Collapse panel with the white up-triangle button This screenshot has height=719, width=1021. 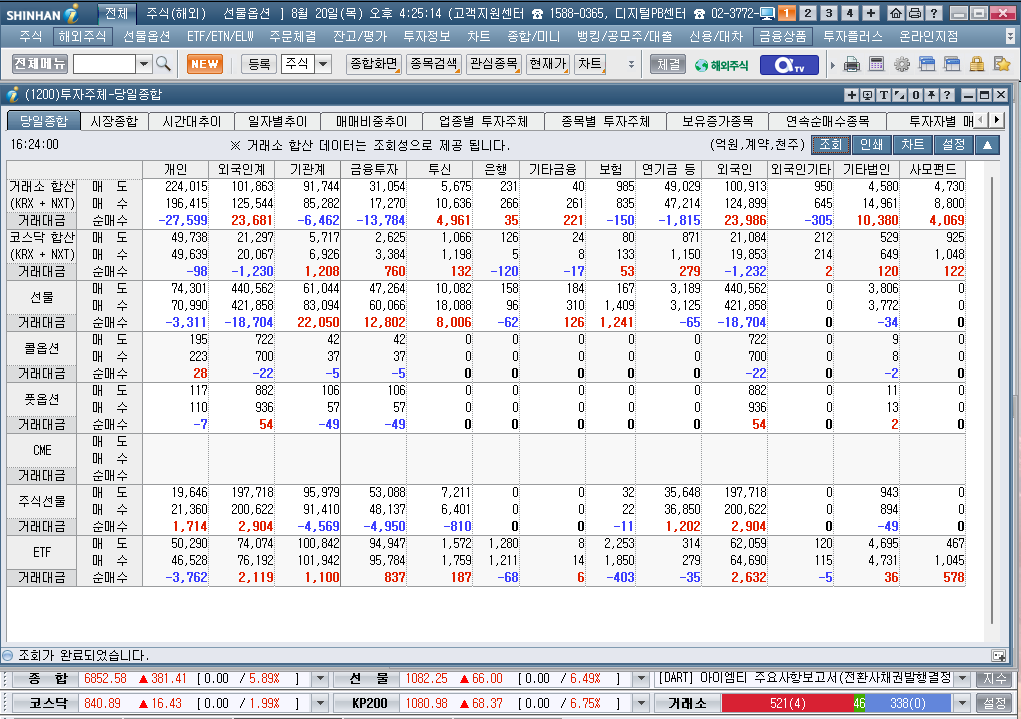pos(987,145)
